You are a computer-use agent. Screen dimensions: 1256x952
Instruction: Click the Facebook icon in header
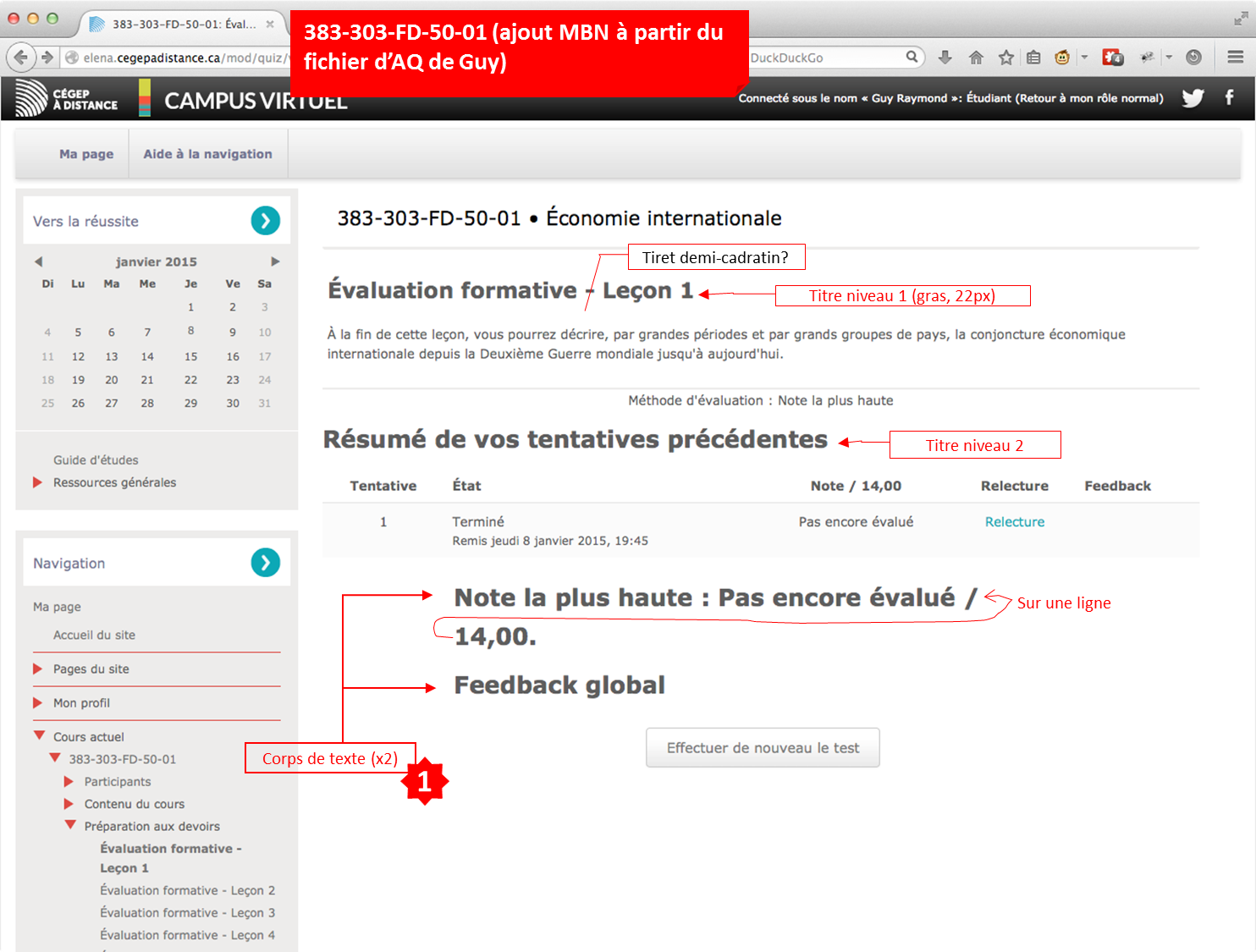point(1229,97)
